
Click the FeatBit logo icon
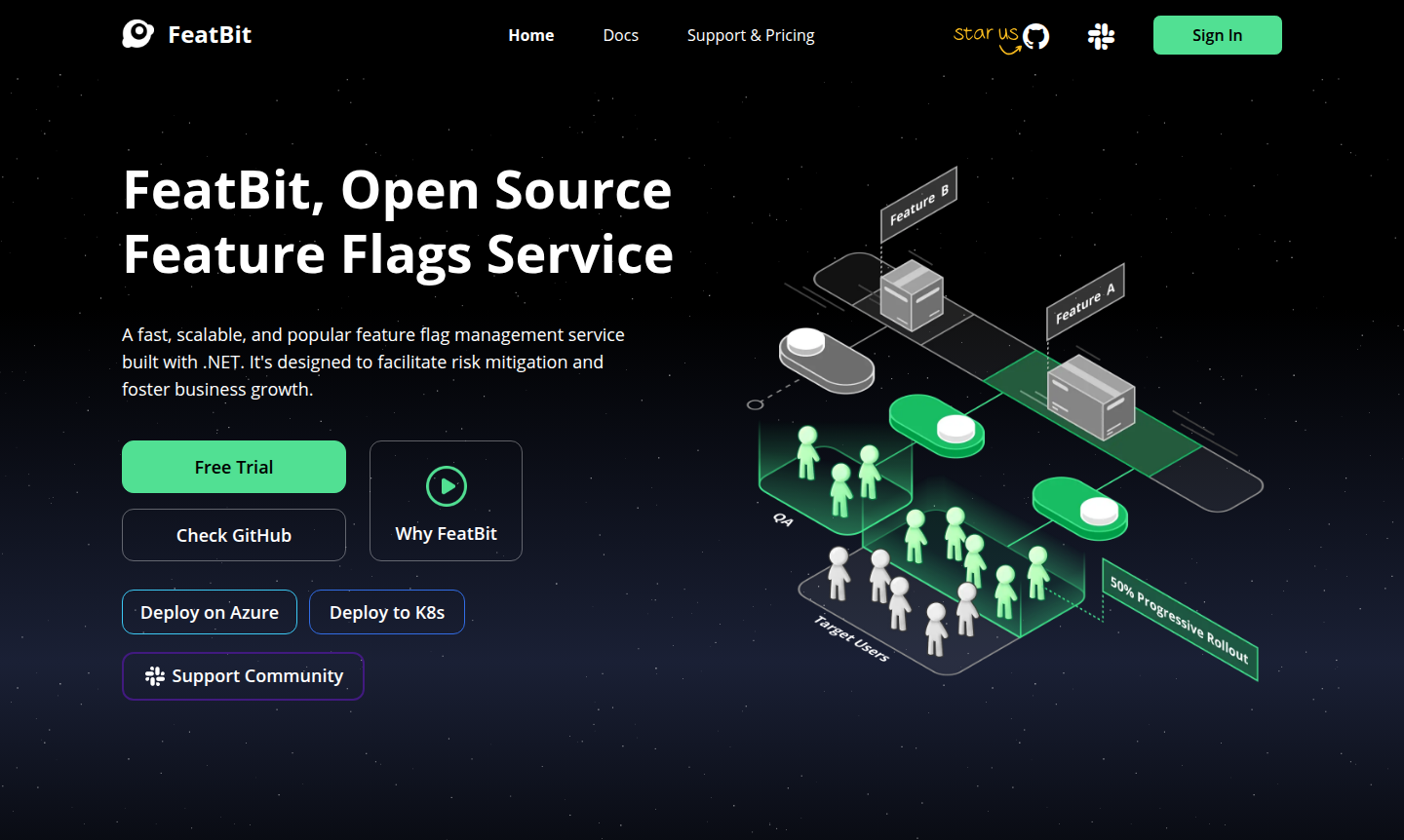[x=137, y=34]
